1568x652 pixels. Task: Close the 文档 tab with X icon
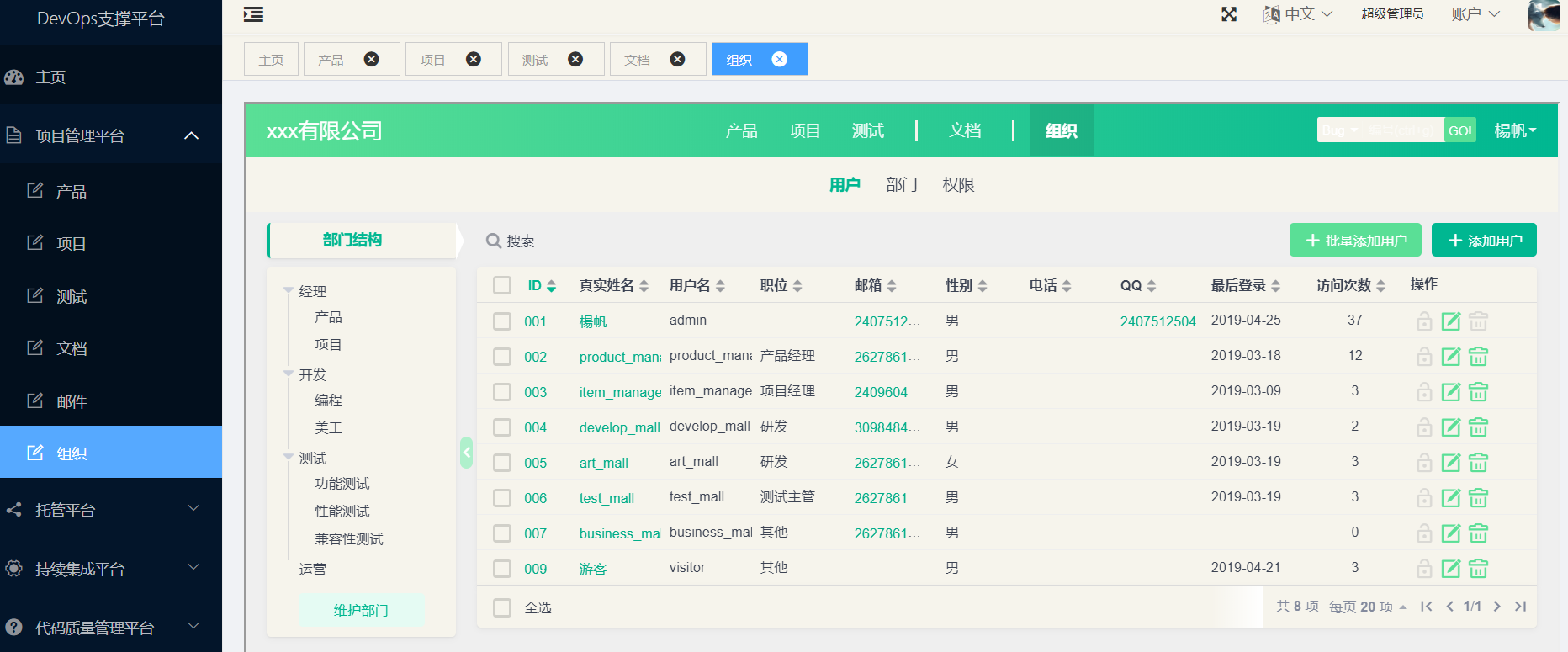click(677, 59)
